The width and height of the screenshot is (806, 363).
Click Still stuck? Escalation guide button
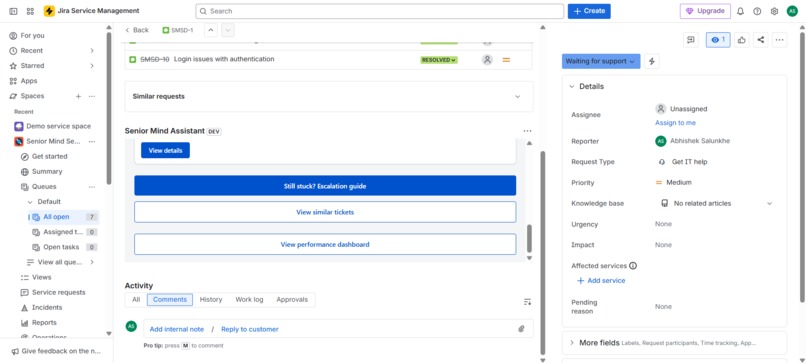pyautogui.click(x=325, y=186)
